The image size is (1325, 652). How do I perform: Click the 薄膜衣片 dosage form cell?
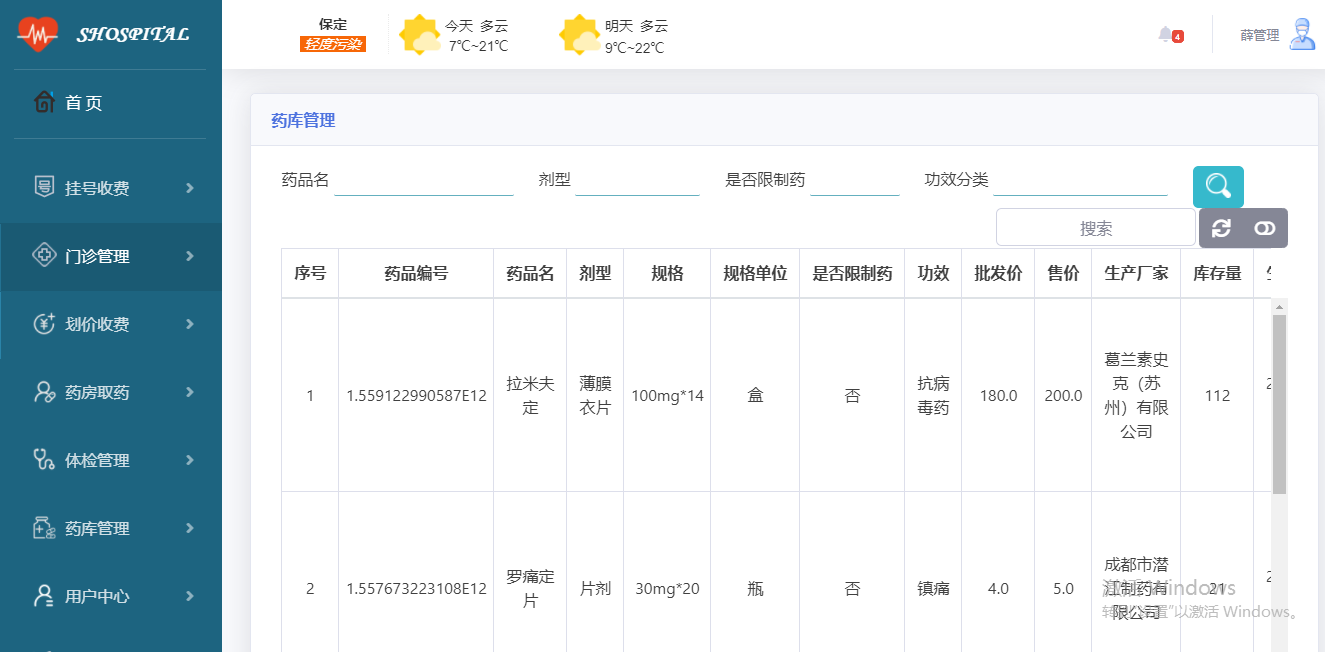click(x=595, y=395)
